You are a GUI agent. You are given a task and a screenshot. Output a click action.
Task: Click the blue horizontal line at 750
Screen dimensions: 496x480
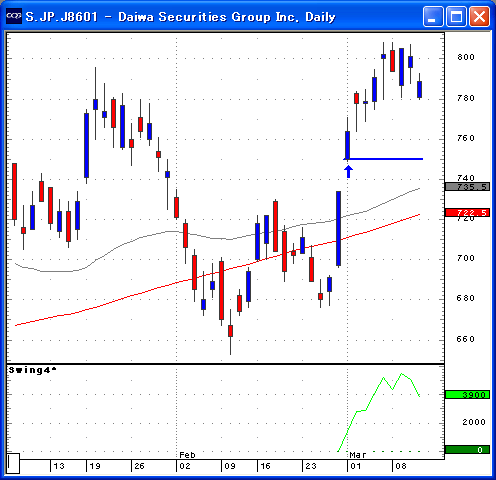383,159
